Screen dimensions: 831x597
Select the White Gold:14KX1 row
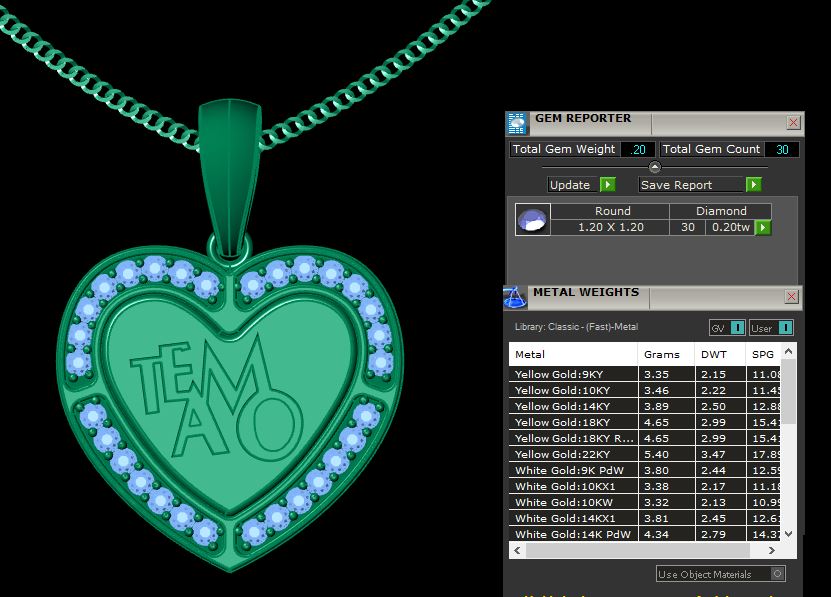pyautogui.click(x=644, y=518)
